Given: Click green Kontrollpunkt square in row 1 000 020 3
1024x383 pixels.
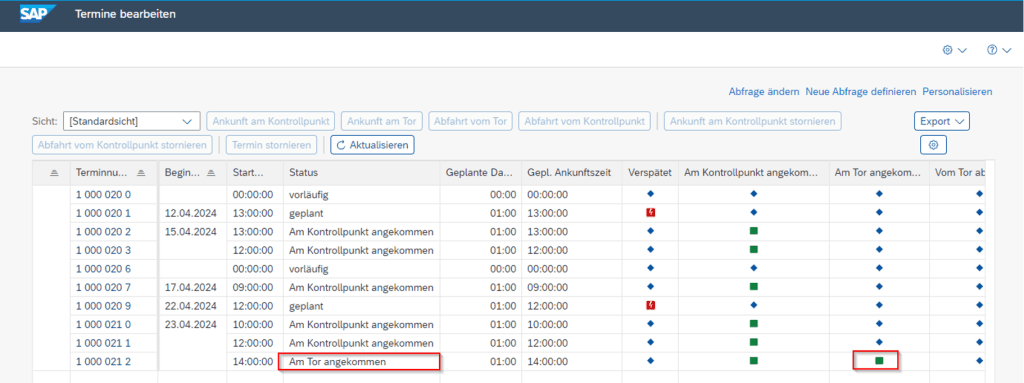Looking at the screenshot, I should pos(754,250).
